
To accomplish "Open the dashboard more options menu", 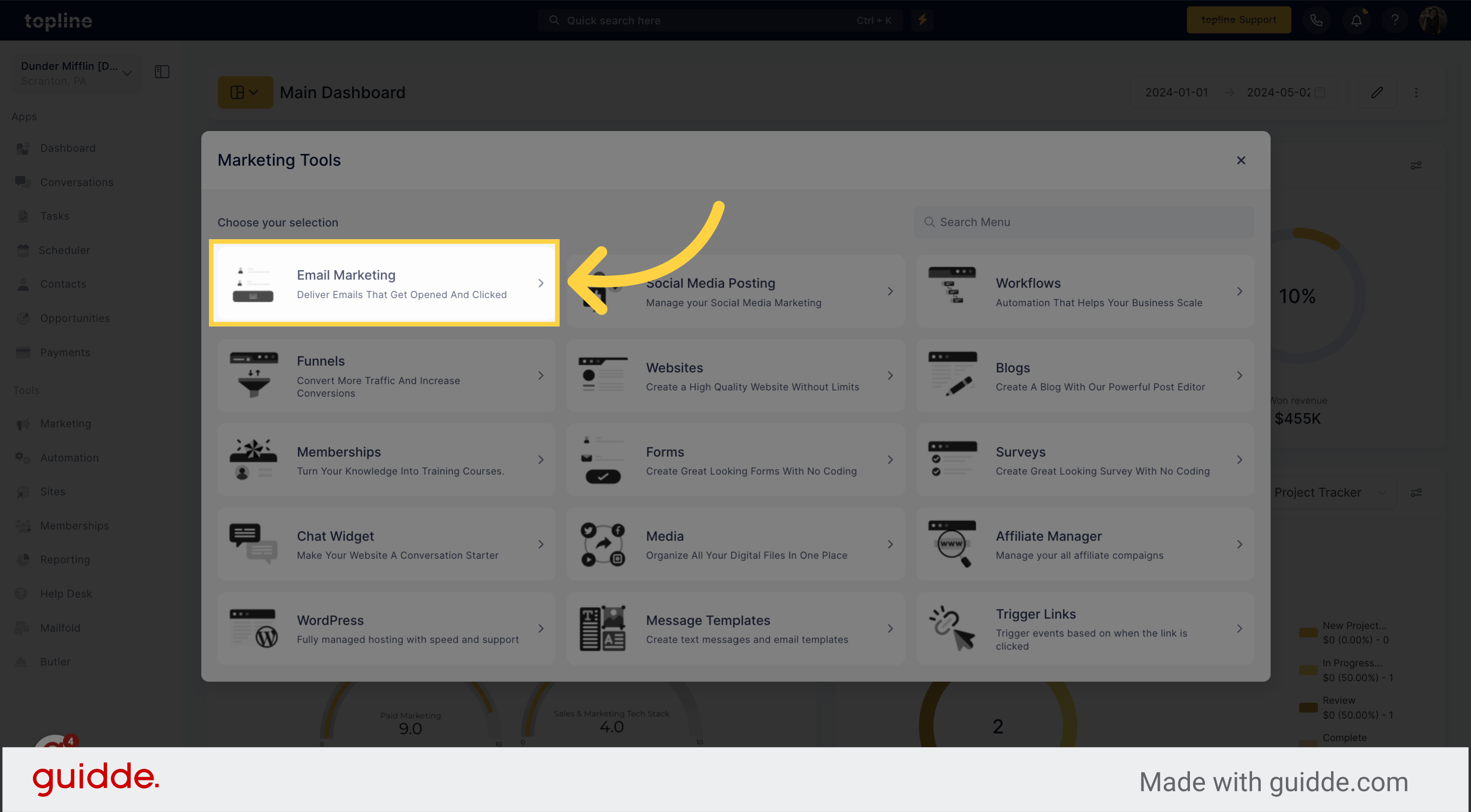I will (1416, 92).
